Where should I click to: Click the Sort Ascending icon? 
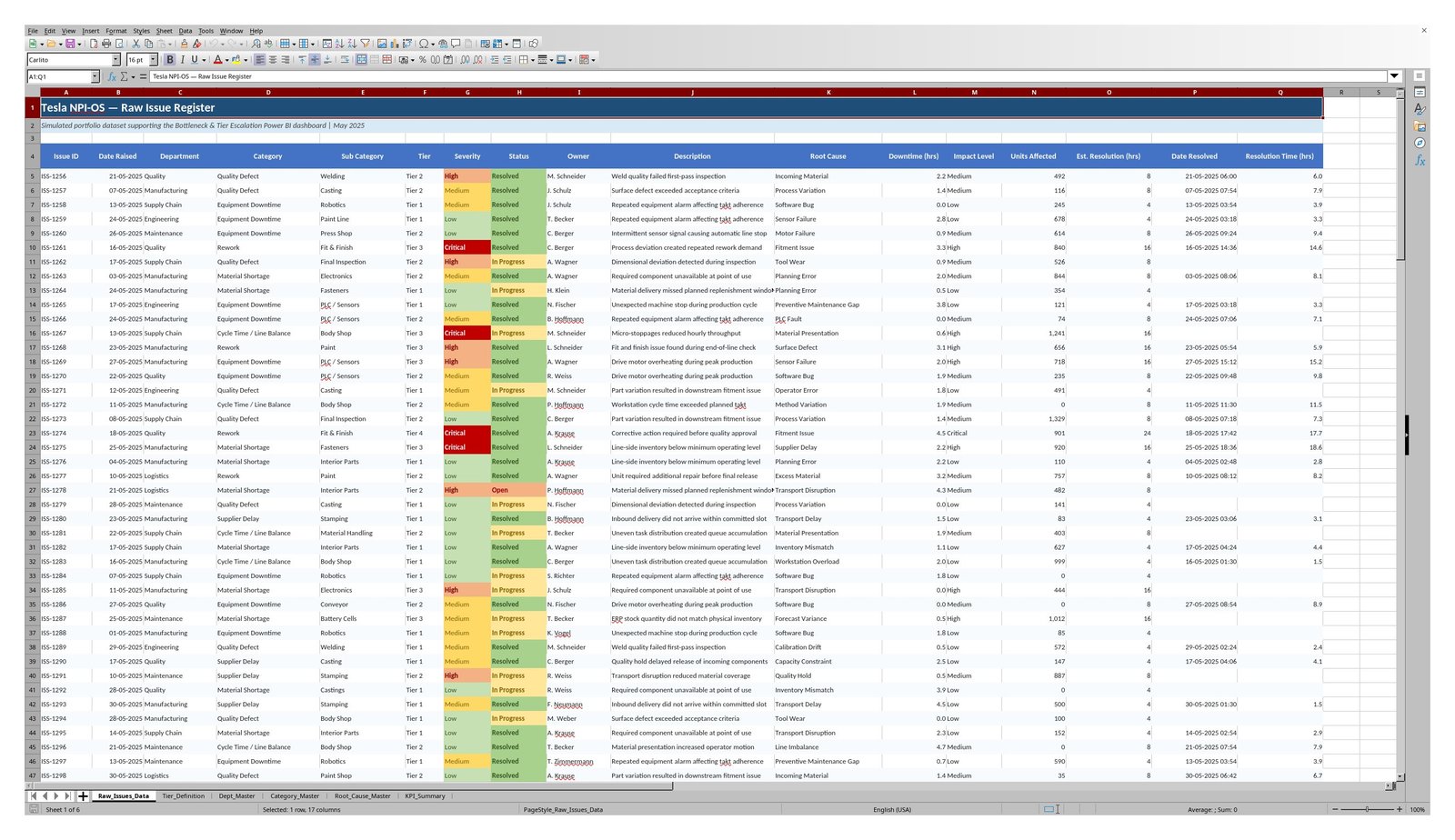(x=339, y=44)
